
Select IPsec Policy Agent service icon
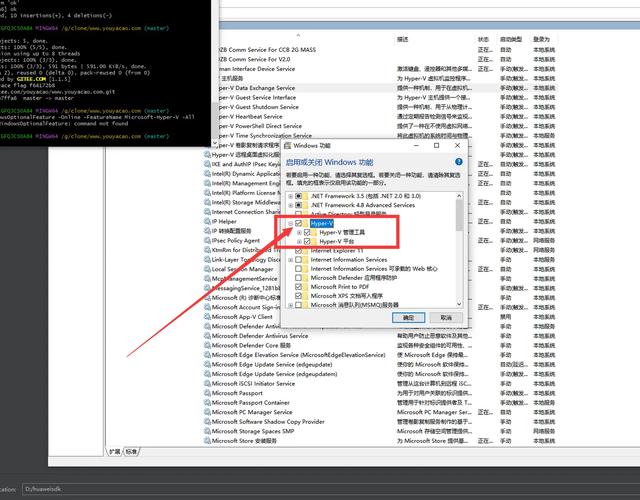(207, 240)
